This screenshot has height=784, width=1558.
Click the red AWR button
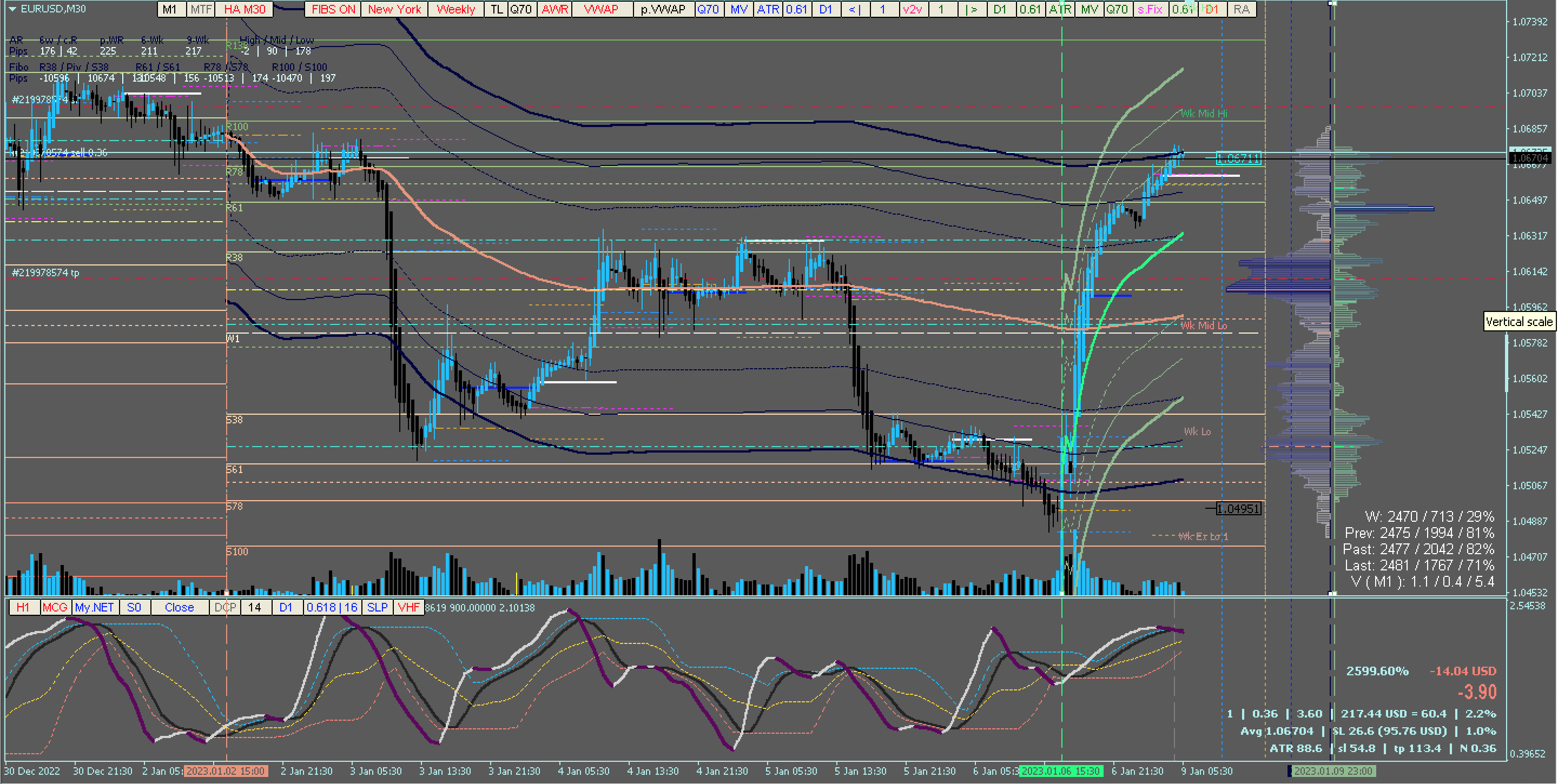click(x=554, y=9)
